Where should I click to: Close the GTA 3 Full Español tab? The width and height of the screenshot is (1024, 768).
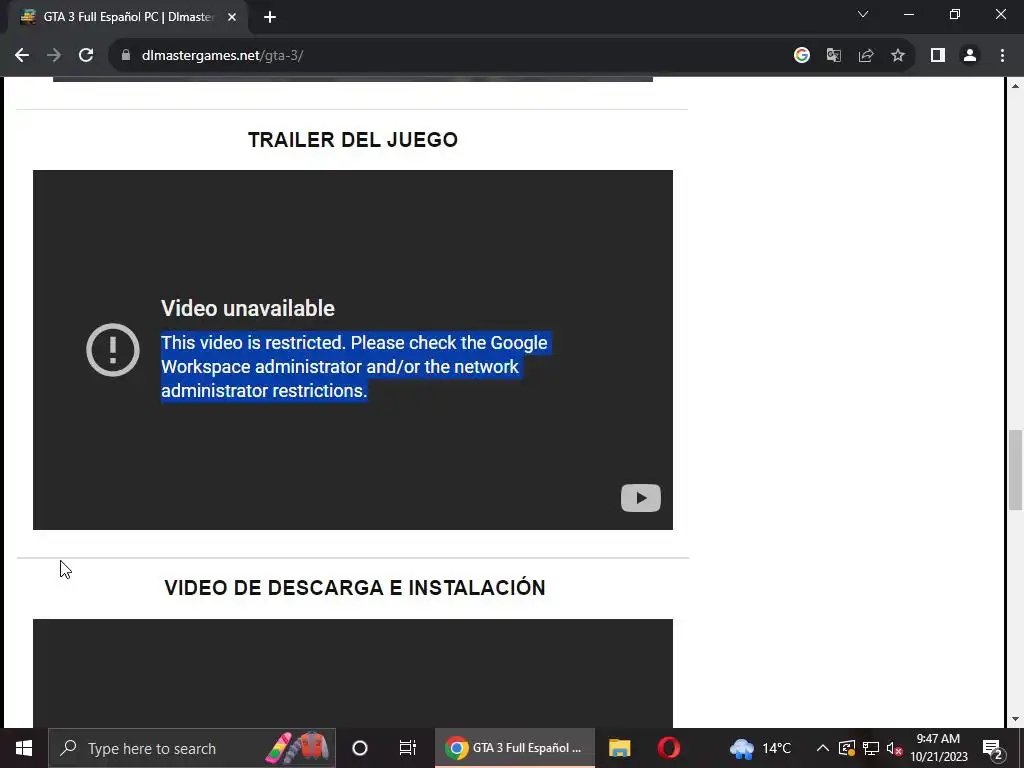232,17
